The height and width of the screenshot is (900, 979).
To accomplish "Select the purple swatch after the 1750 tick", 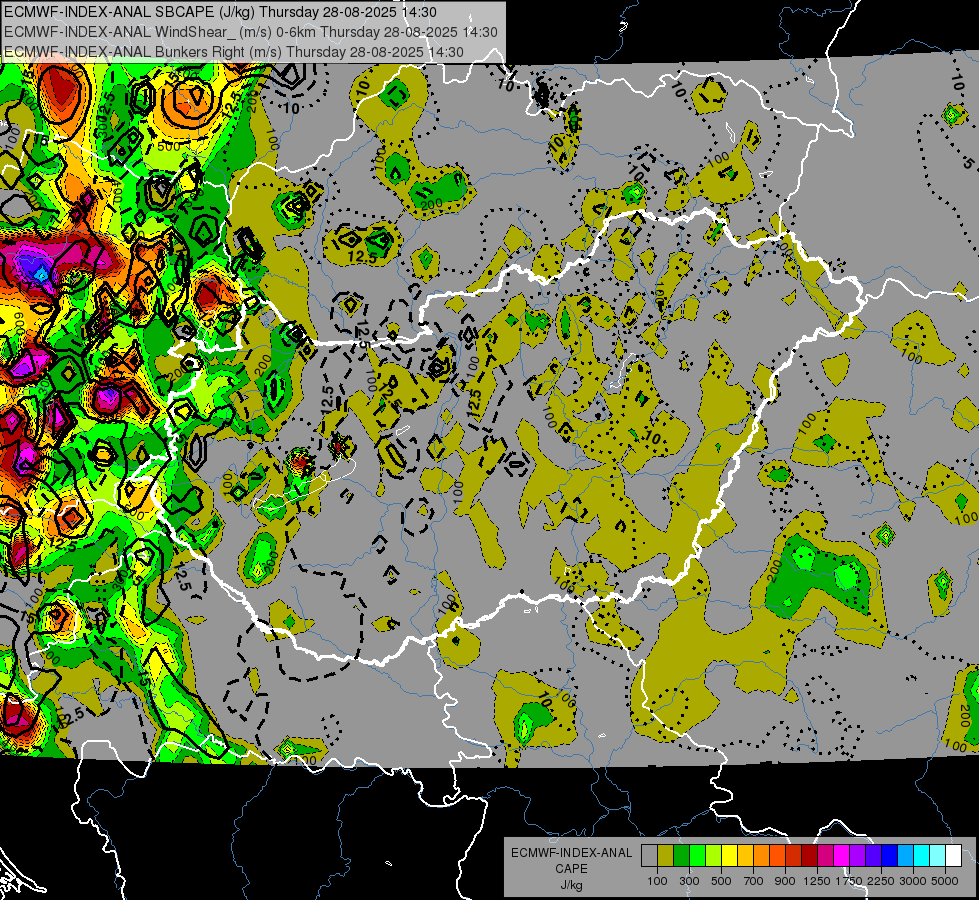I will pyautogui.click(x=857, y=855).
